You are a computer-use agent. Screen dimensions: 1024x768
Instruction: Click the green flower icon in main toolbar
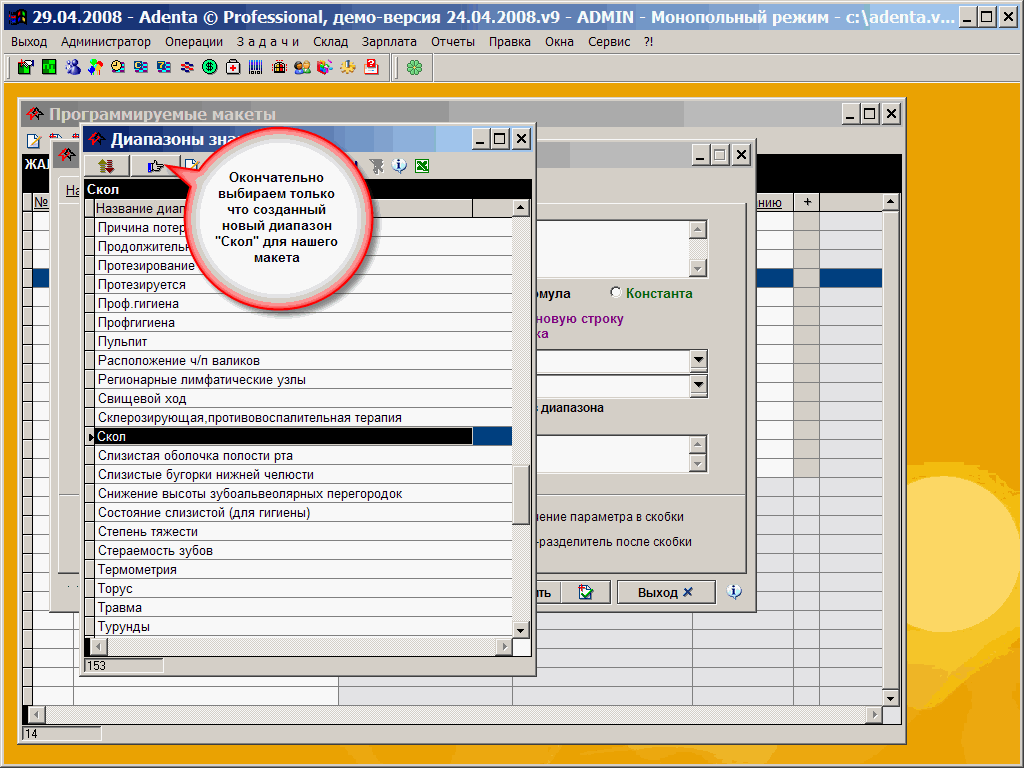tap(414, 67)
